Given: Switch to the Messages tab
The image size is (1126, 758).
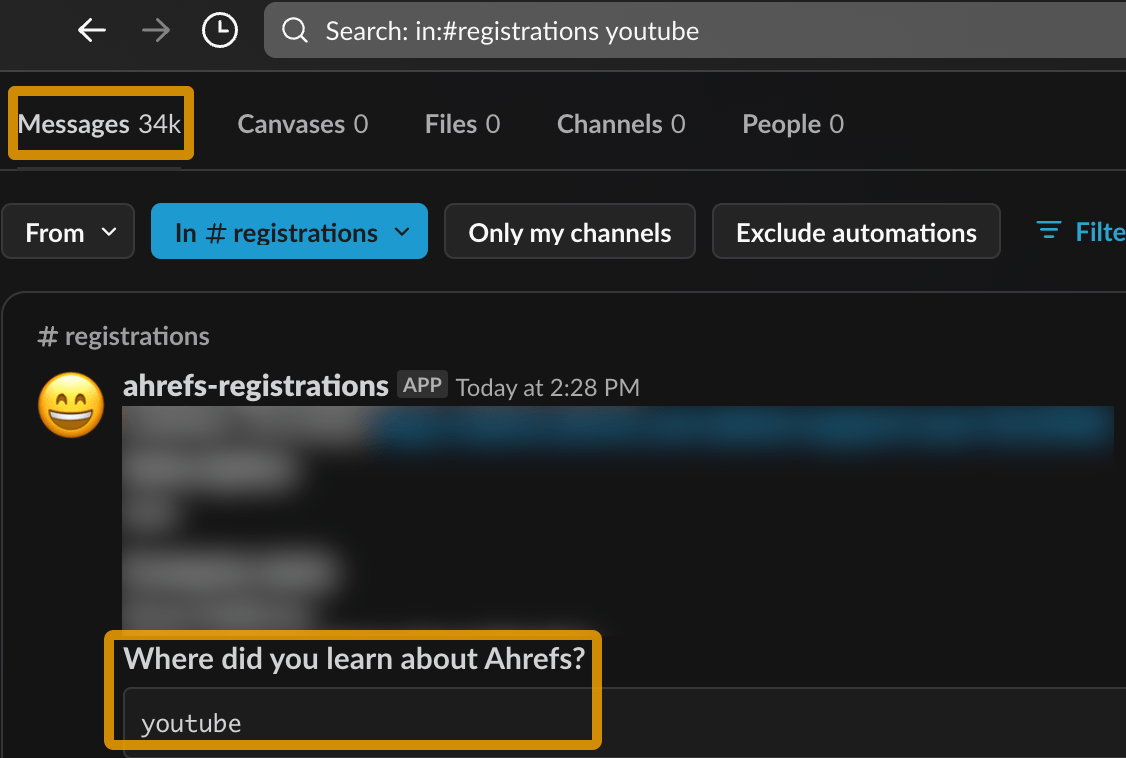Looking at the screenshot, I should point(100,124).
